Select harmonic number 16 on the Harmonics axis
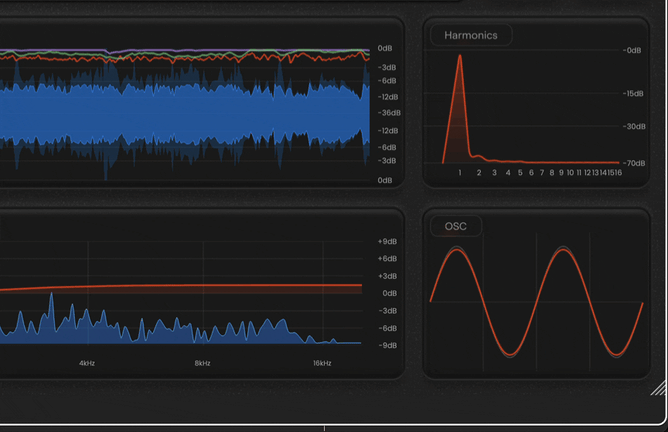668x432 pixels. (619, 173)
